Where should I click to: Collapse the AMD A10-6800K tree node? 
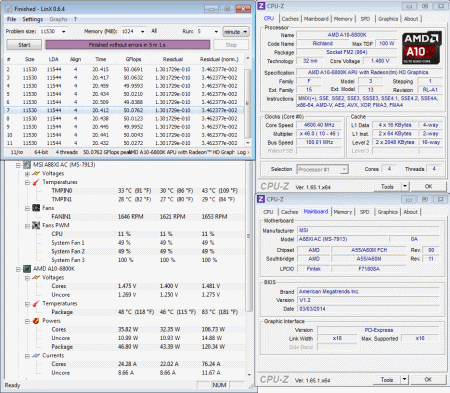18,269
